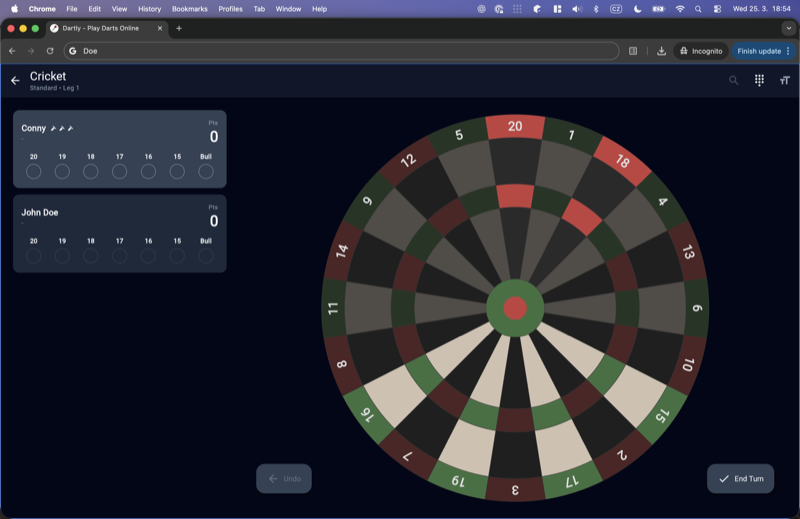800x519 pixels.
Task: Open the Bookmarks menu
Action: pyautogui.click(x=190, y=9)
